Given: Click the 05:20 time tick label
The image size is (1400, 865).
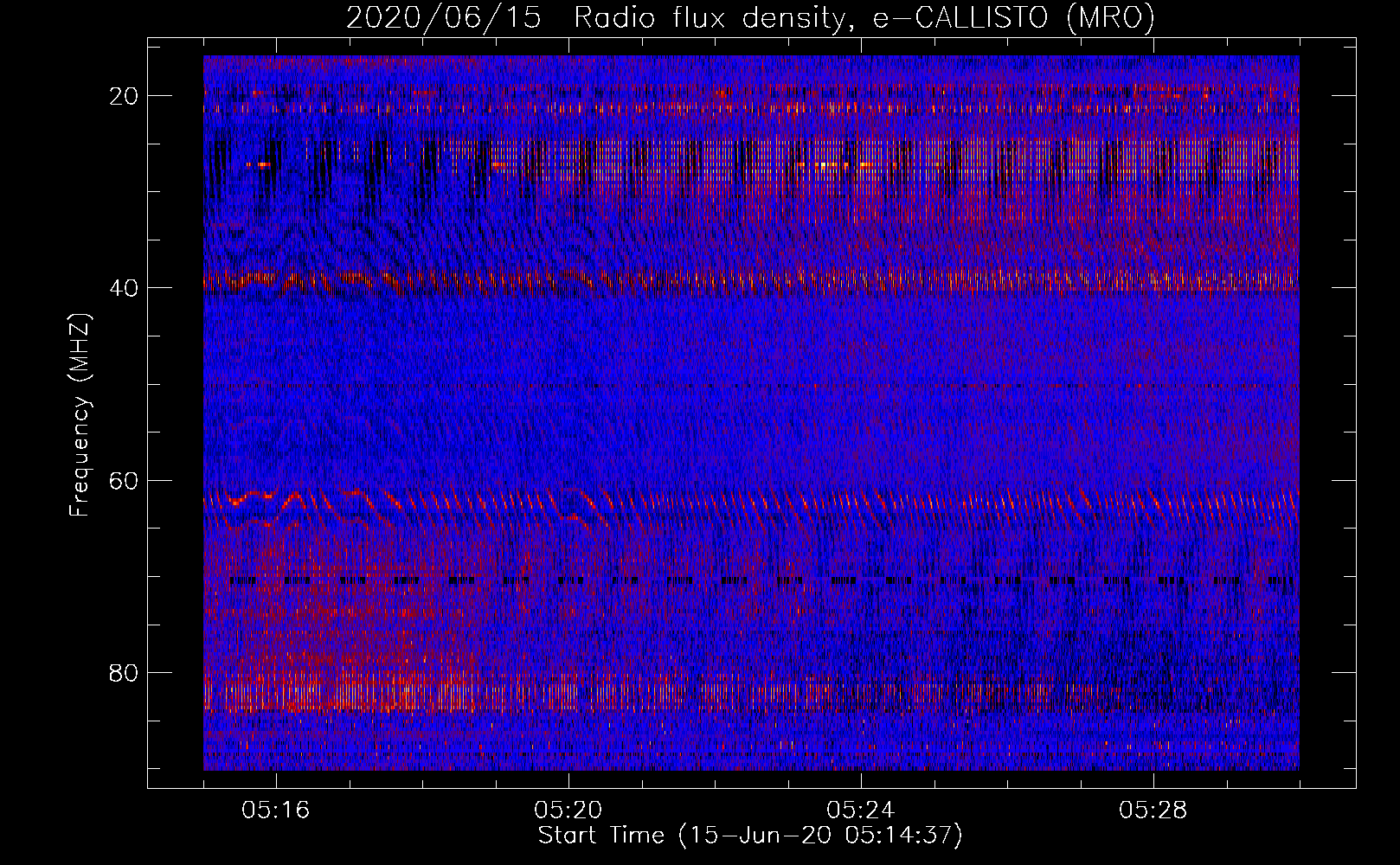Looking at the screenshot, I should 568,811.
